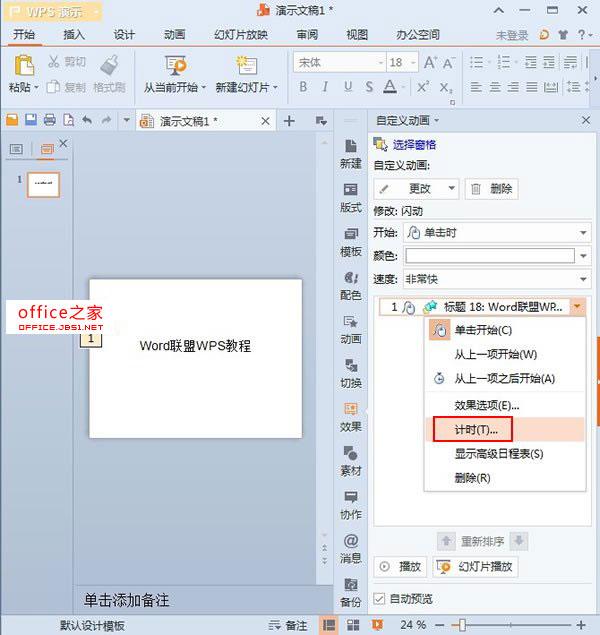Apply subscript formatting

pos(446,87)
